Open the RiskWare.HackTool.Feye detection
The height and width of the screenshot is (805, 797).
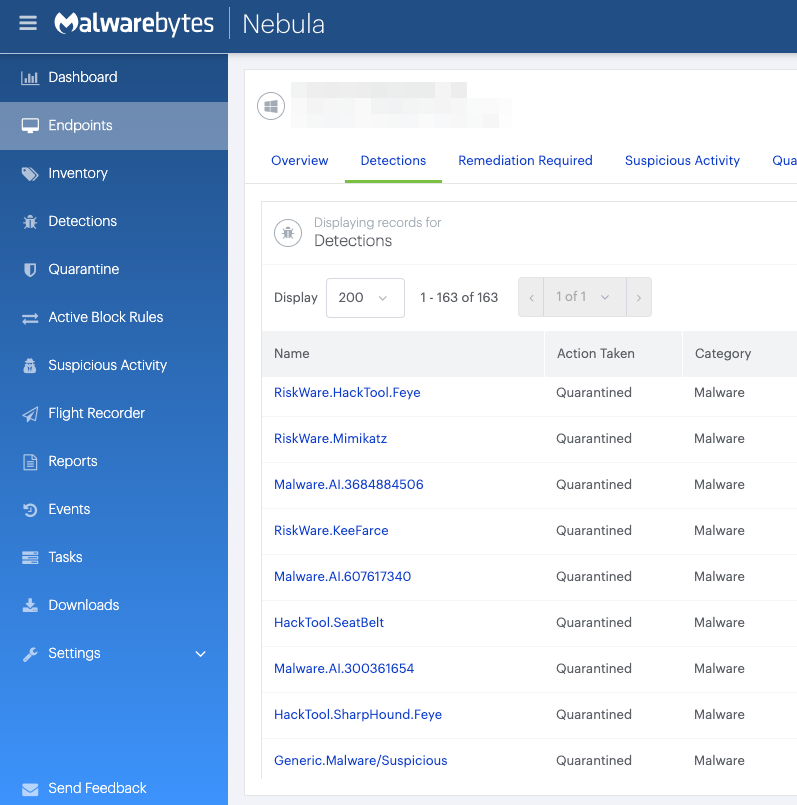pyautogui.click(x=347, y=393)
